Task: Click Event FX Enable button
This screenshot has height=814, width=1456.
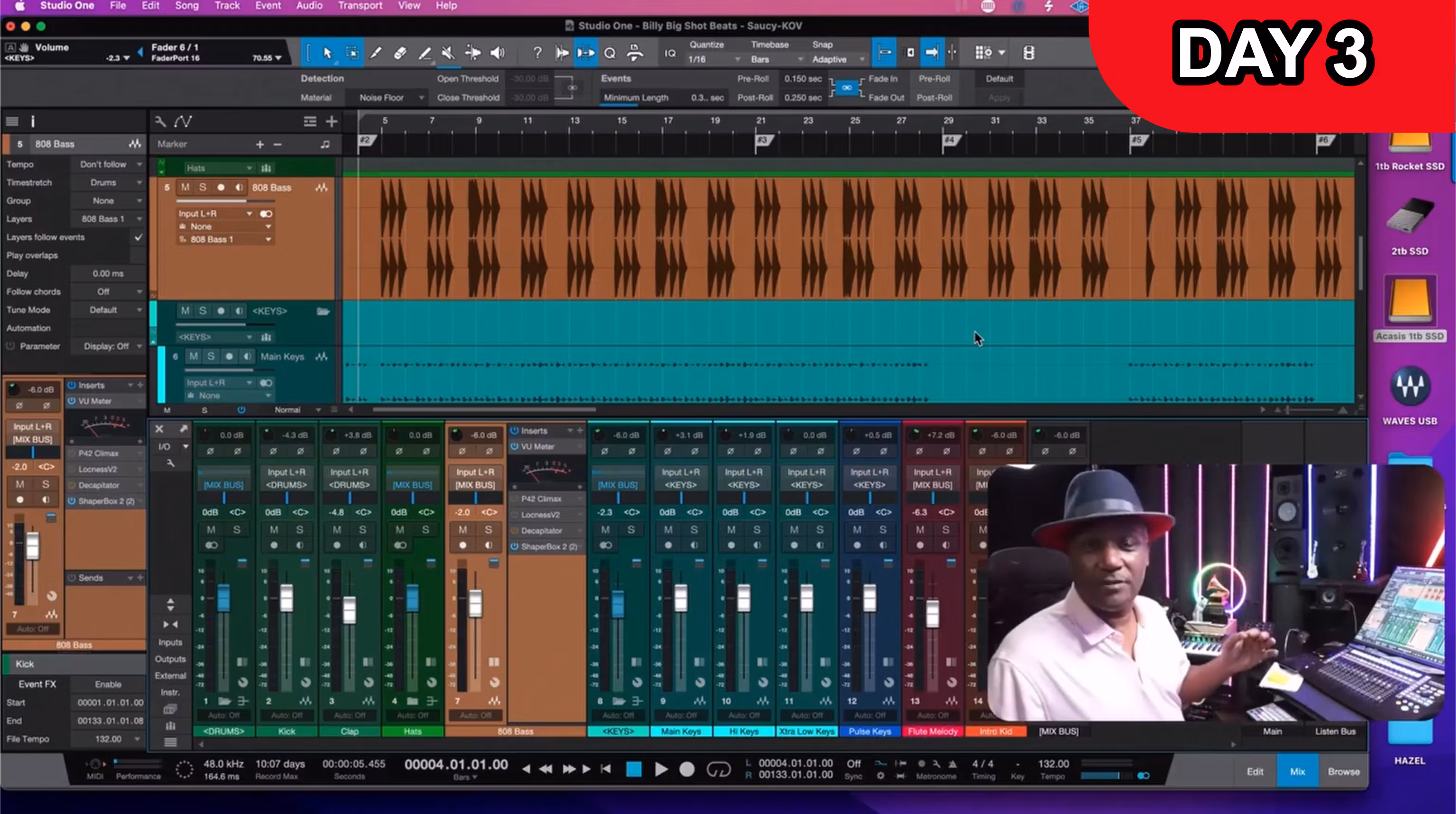Action: 108,684
